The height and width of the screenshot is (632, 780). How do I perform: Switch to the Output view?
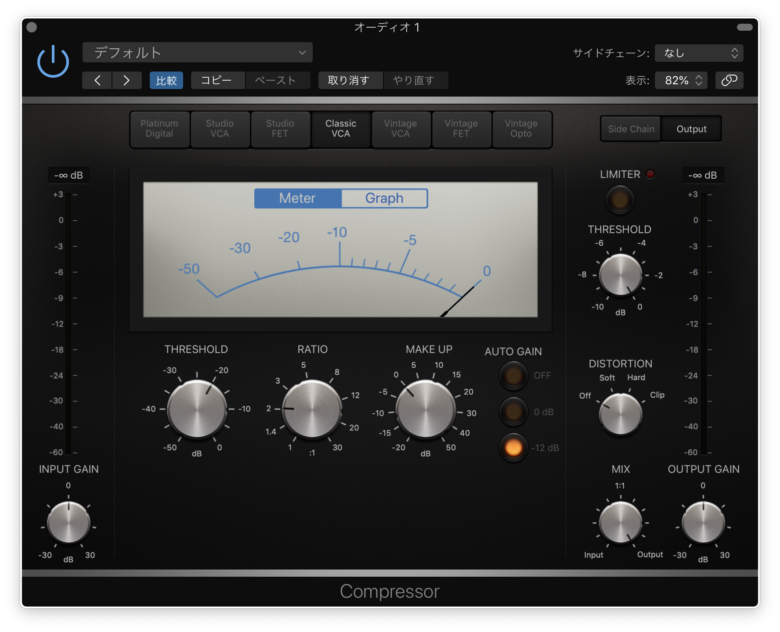point(691,129)
